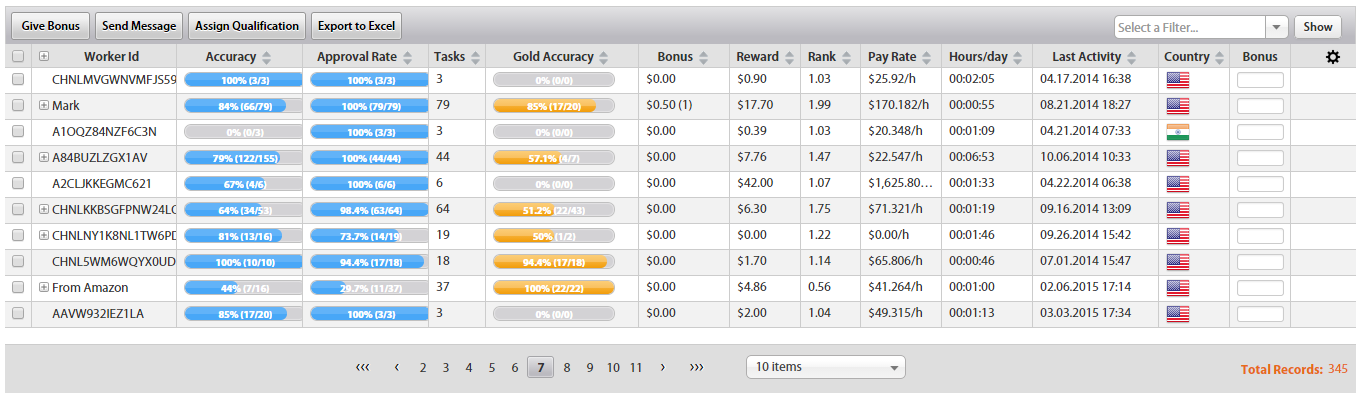Go to page 5
This screenshot has height=398, width=1362.
(492, 367)
